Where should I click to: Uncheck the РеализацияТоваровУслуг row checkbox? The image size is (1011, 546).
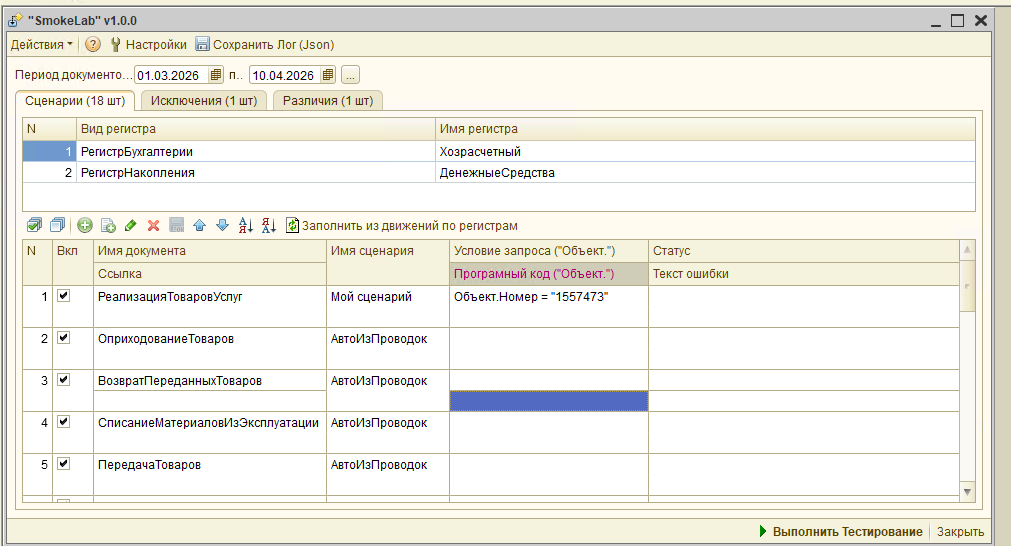click(64, 296)
